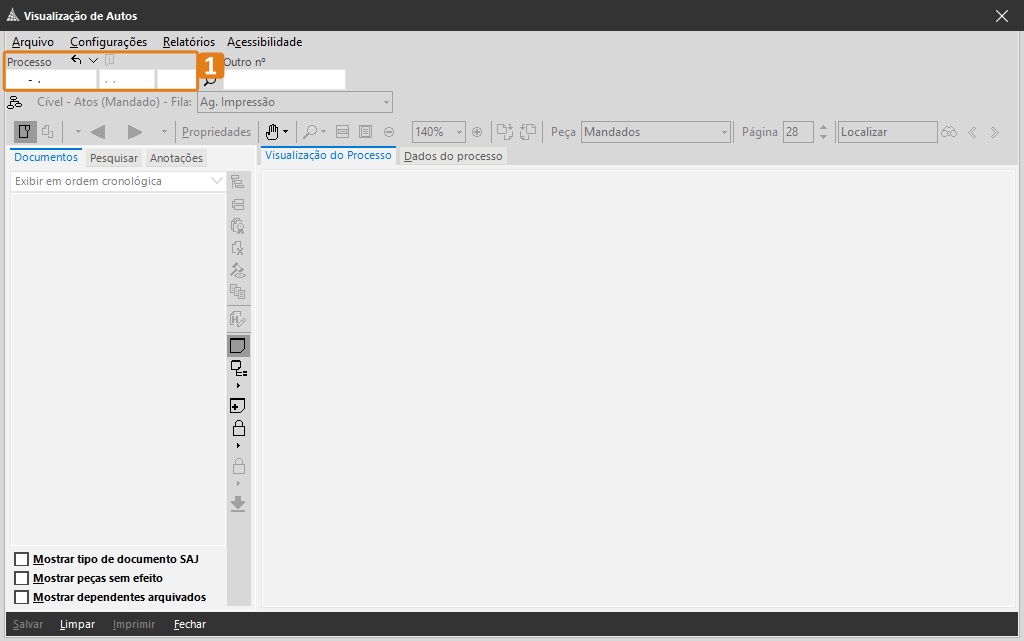Click the active black padlock icon
Viewport: 1024px width, 641px height.
pos(239,428)
